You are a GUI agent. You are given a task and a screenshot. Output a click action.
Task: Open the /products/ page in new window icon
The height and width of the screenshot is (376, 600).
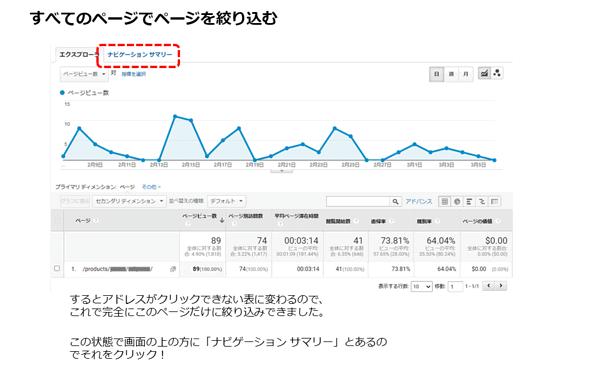(x=173, y=269)
